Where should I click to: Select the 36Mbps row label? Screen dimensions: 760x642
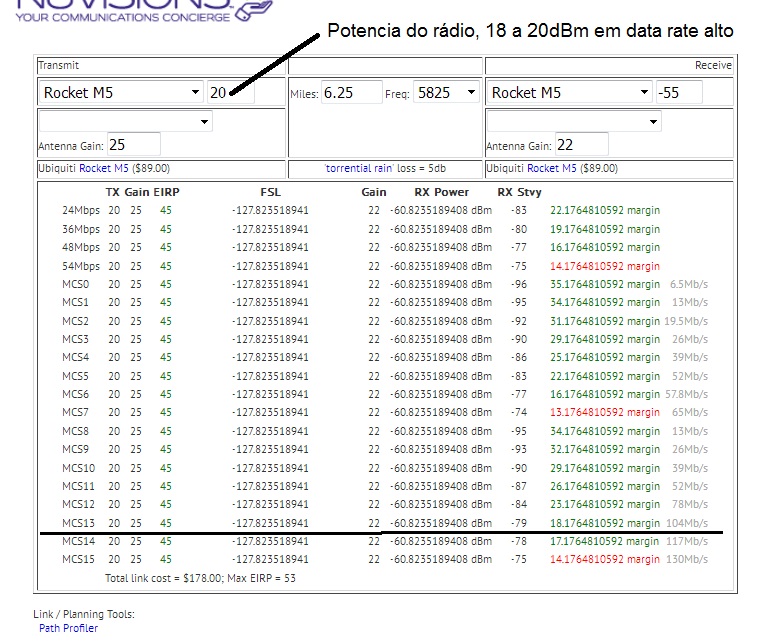coord(81,229)
